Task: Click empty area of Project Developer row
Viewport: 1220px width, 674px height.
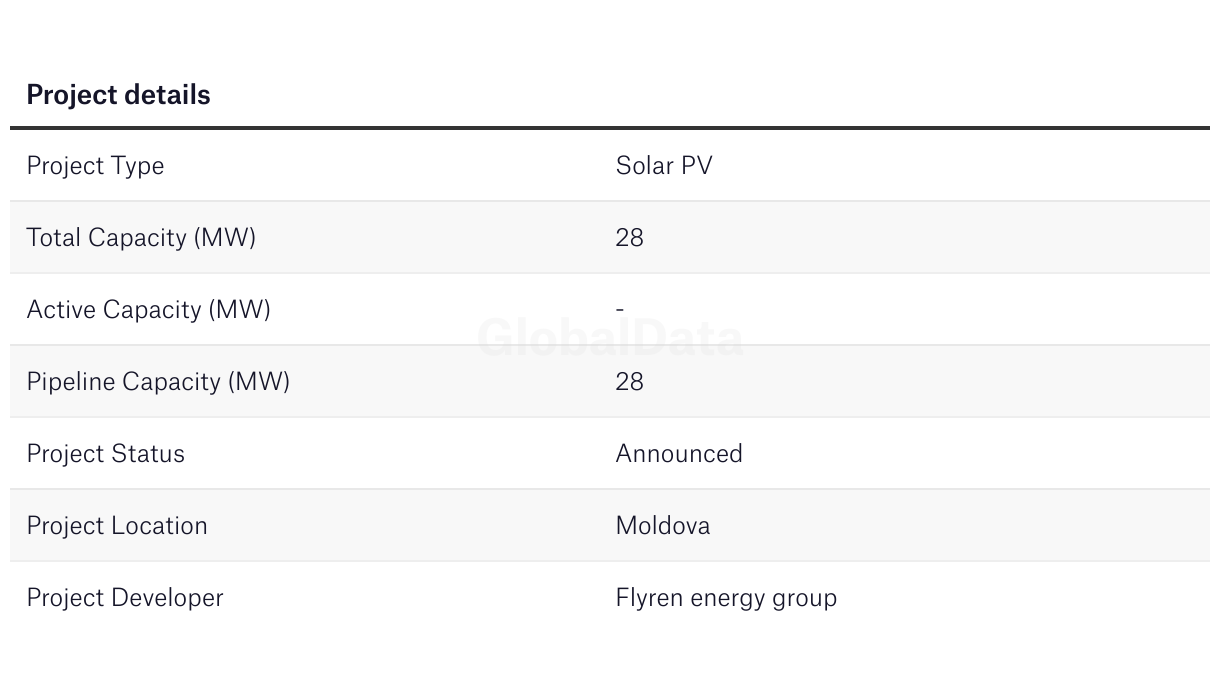Action: (x=1000, y=598)
